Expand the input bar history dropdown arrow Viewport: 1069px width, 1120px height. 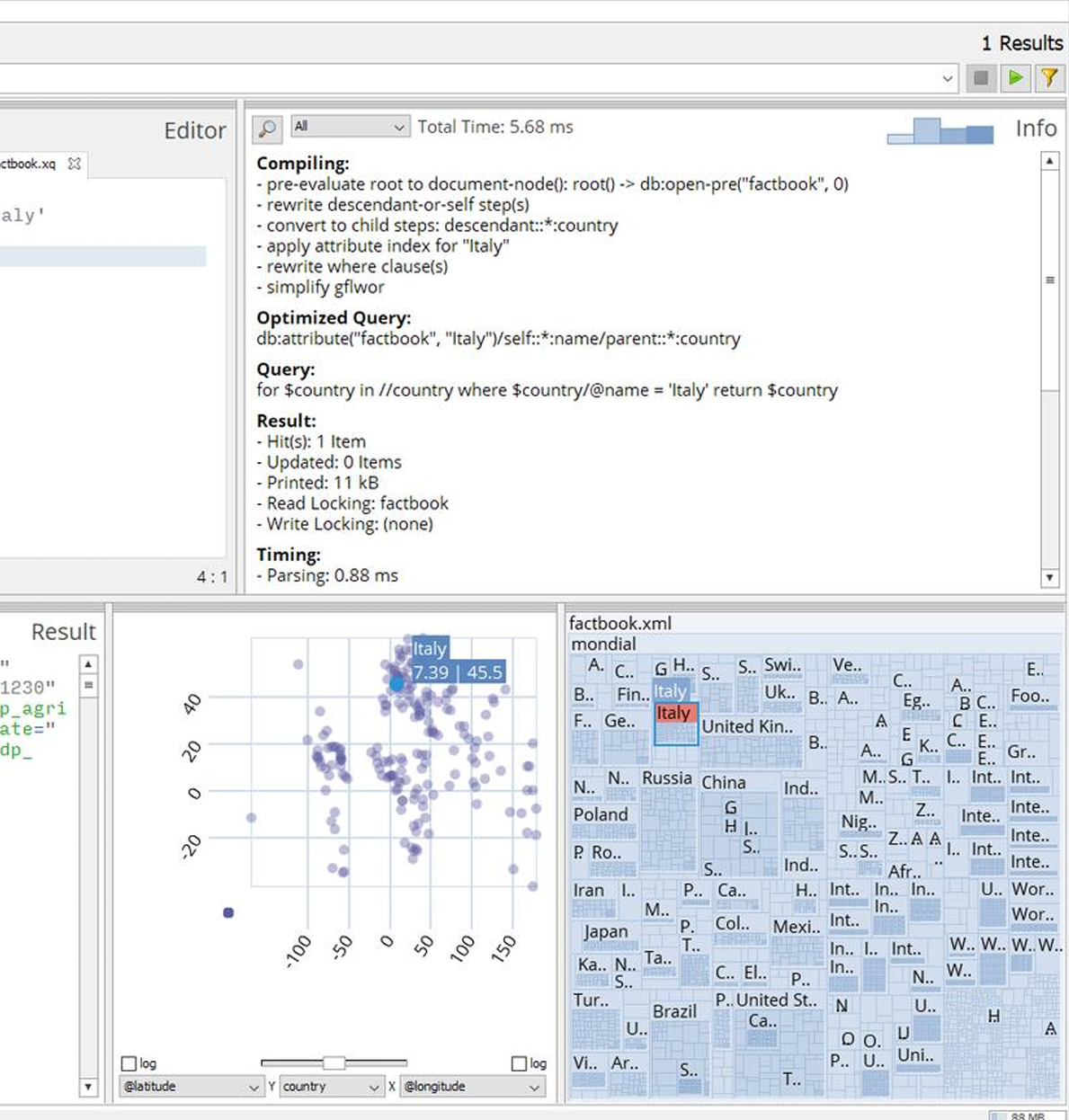[948, 79]
